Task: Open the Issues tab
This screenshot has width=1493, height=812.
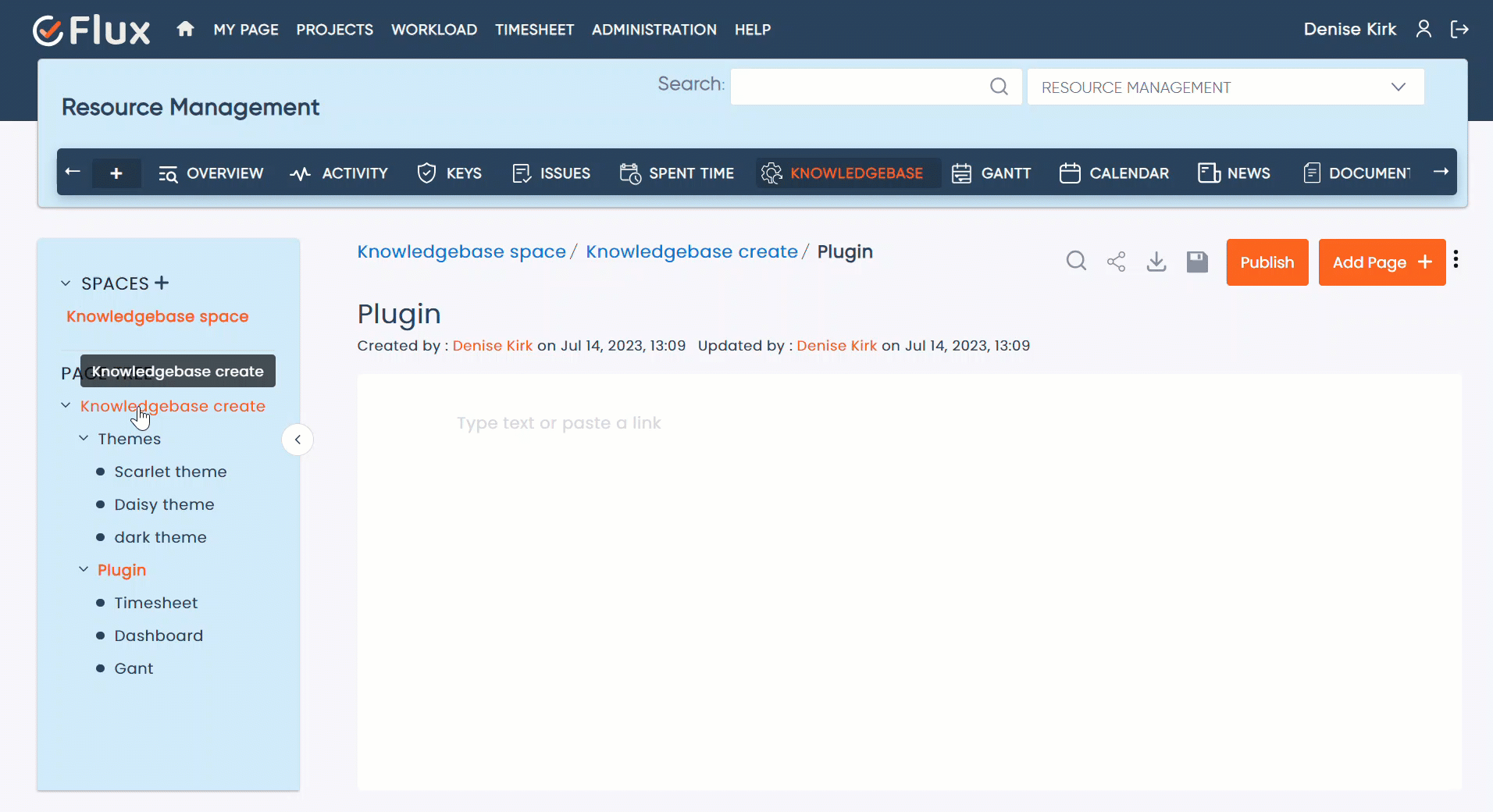Action: coord(551,173)
